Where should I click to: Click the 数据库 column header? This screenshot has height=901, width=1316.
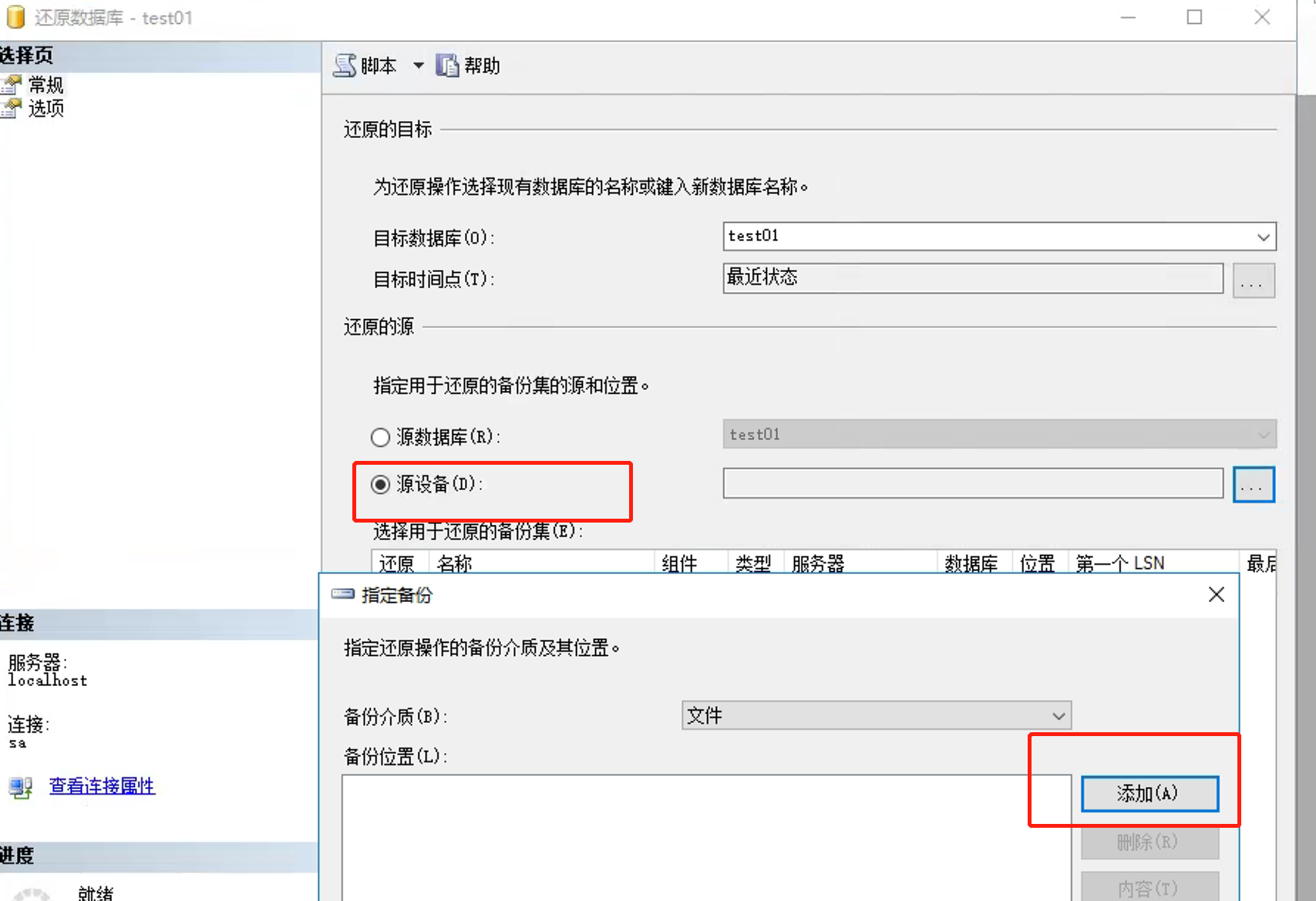point(974,563)
